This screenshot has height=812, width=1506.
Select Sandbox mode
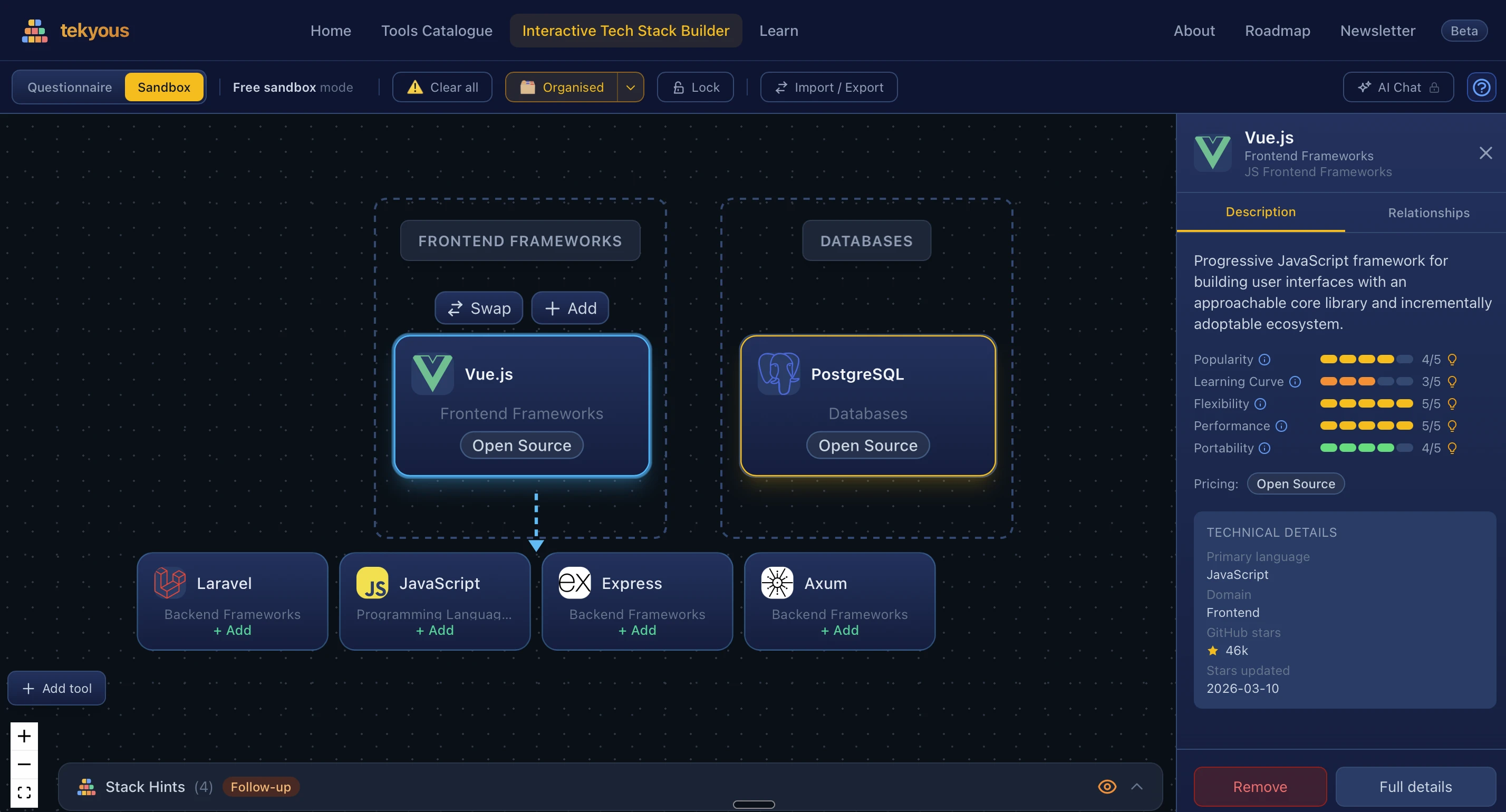click(163, 87)
